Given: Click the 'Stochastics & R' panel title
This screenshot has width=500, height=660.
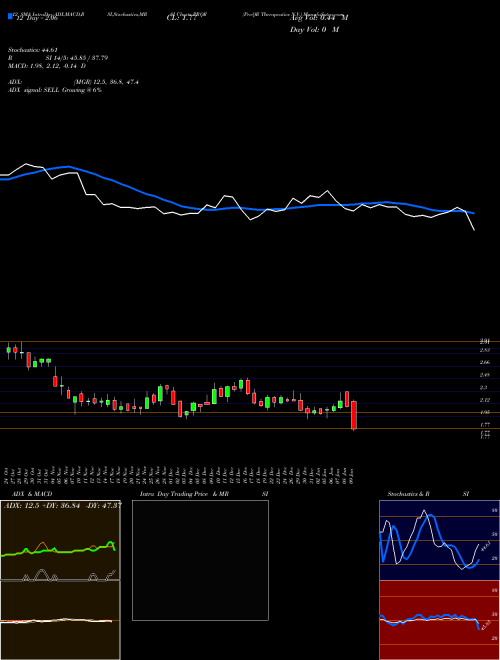Looking at the screenshot, I should [x=408, y=494].
